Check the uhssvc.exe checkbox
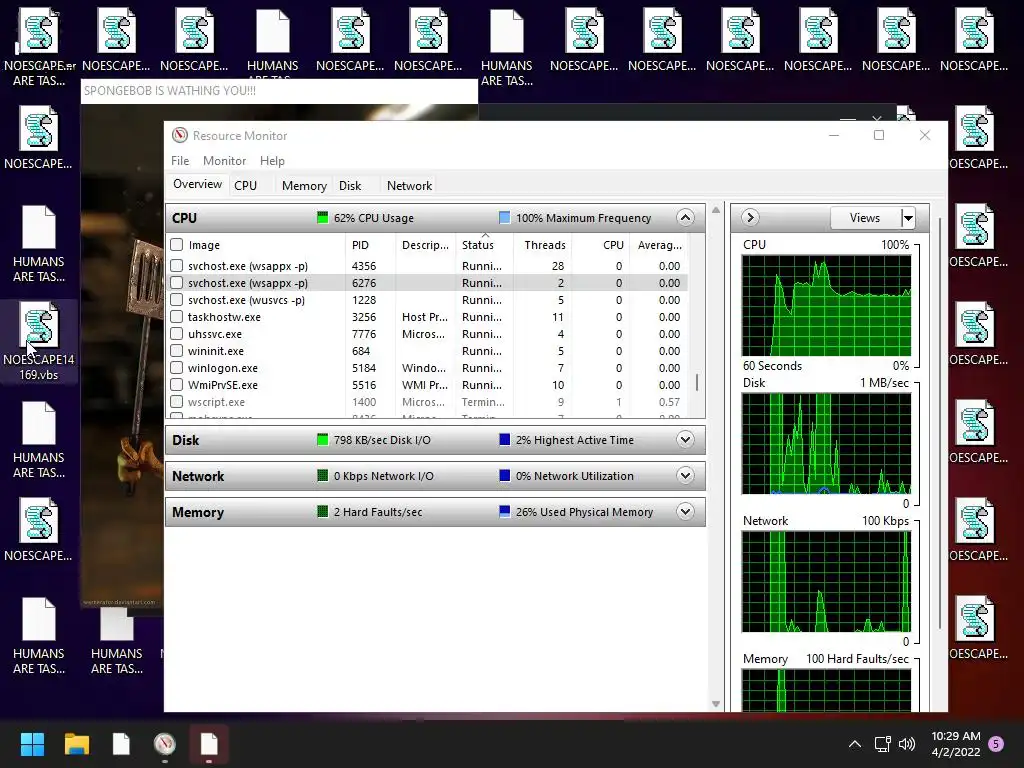1024x768 pixels. [176, 334]
